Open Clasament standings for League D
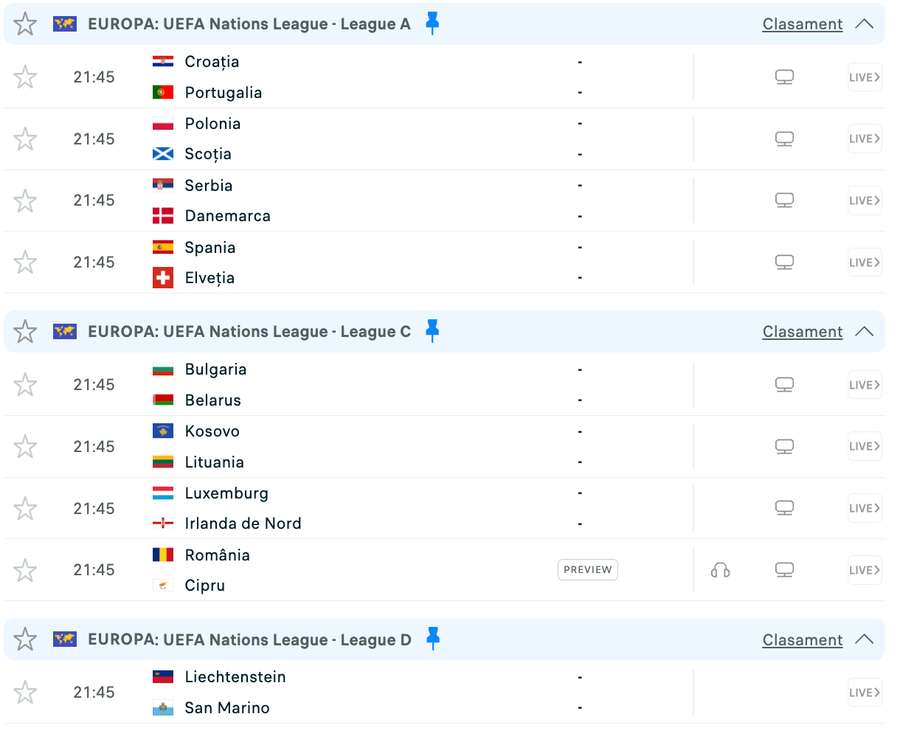The image size is (900, 733). pyautogui.click(x=802, y=640)
